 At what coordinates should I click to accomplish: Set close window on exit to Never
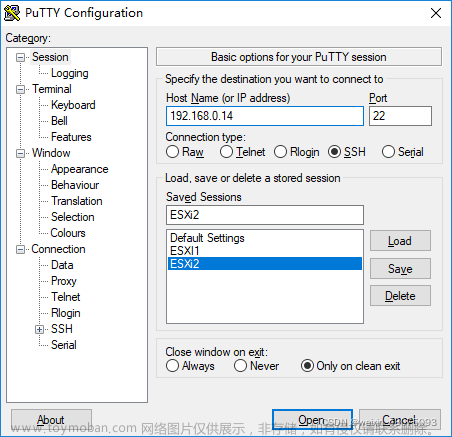coord(240,366)
